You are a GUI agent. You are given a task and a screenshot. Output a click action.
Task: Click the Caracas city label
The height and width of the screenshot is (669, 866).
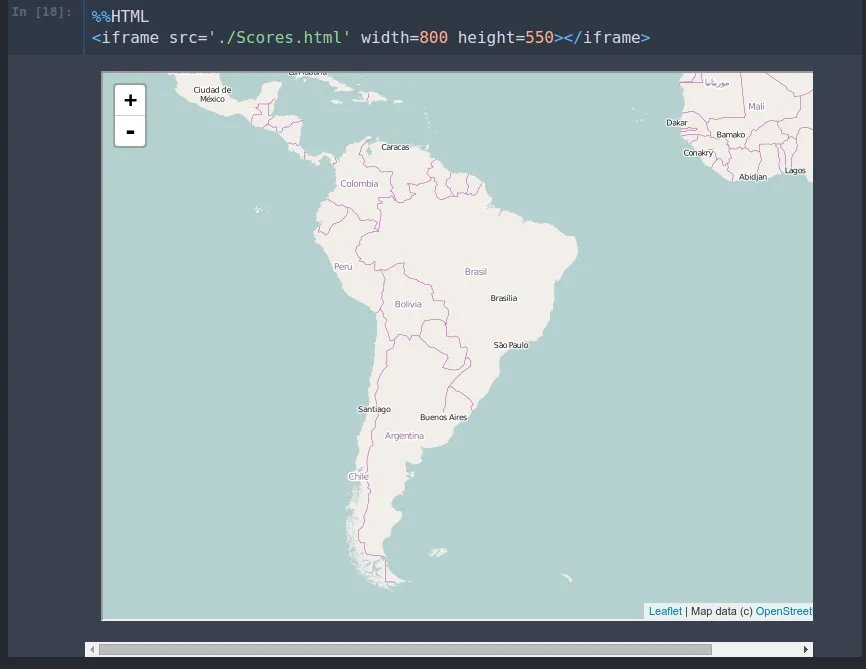(395, 147)
